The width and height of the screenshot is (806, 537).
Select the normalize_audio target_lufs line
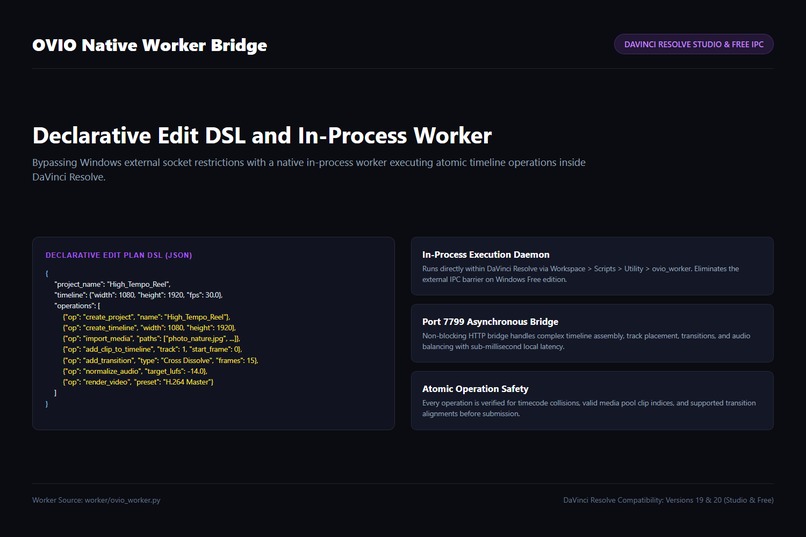point(135,371)
